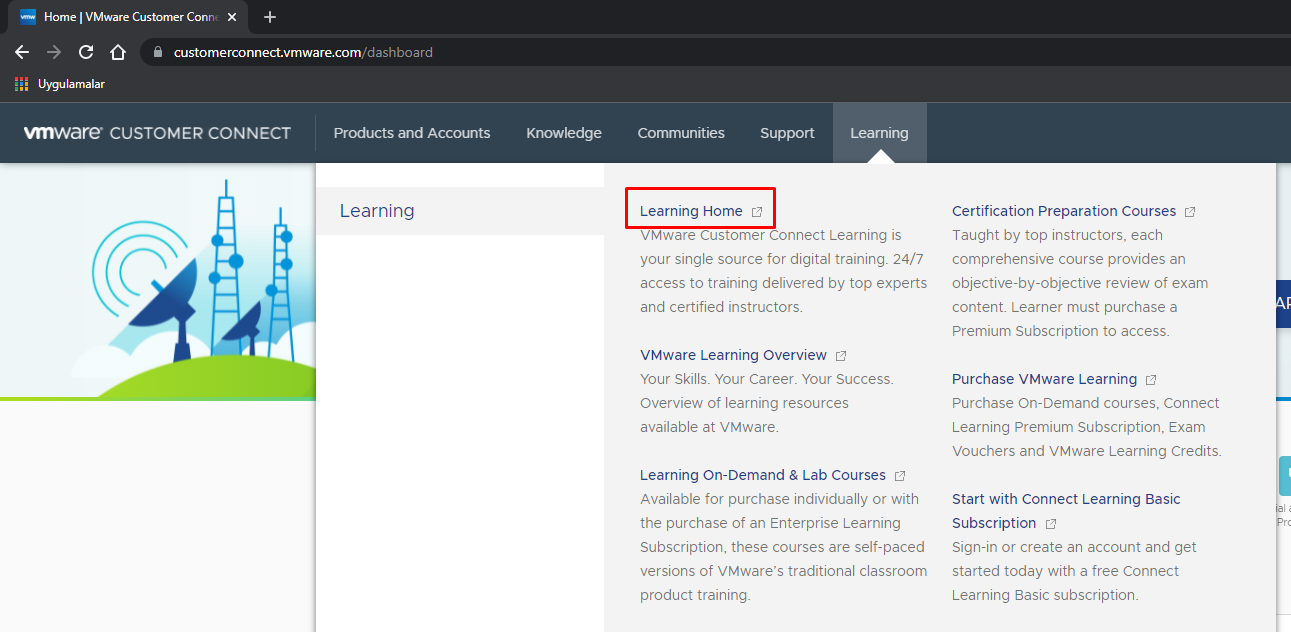Open Start with Connect Learning Basic Subscription
This screenshot has width=1291, height=632.
click(x=1066, y=511)
